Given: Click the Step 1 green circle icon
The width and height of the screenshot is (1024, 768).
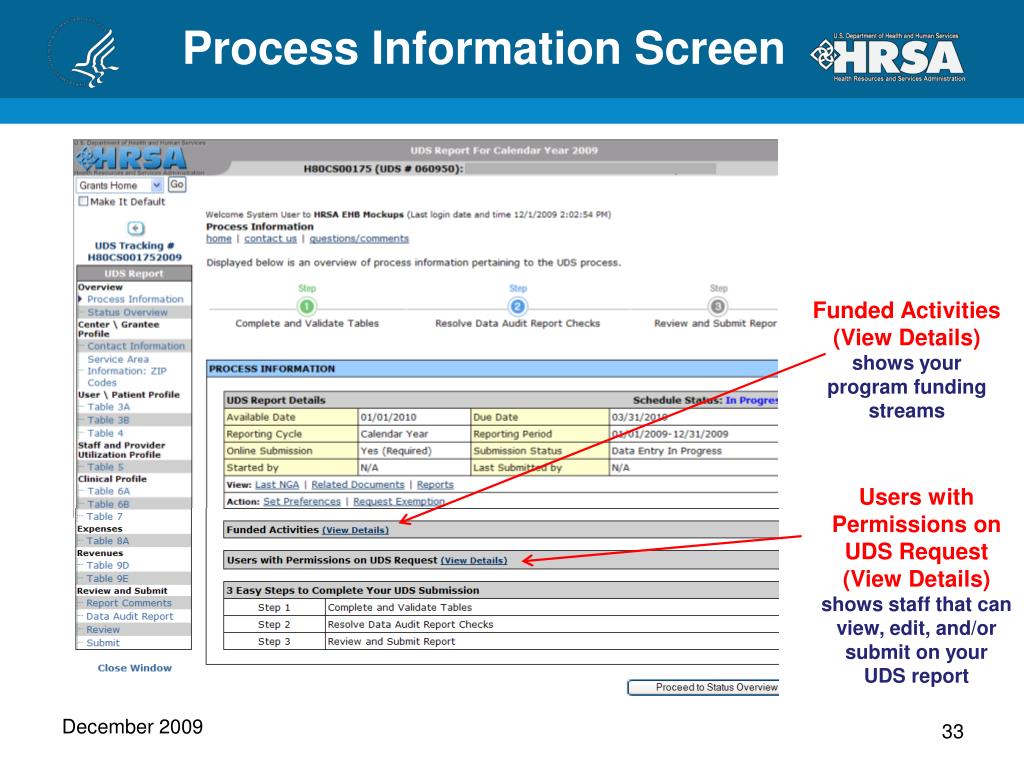Looking at the screenshot, I should (x=306, y=306).
